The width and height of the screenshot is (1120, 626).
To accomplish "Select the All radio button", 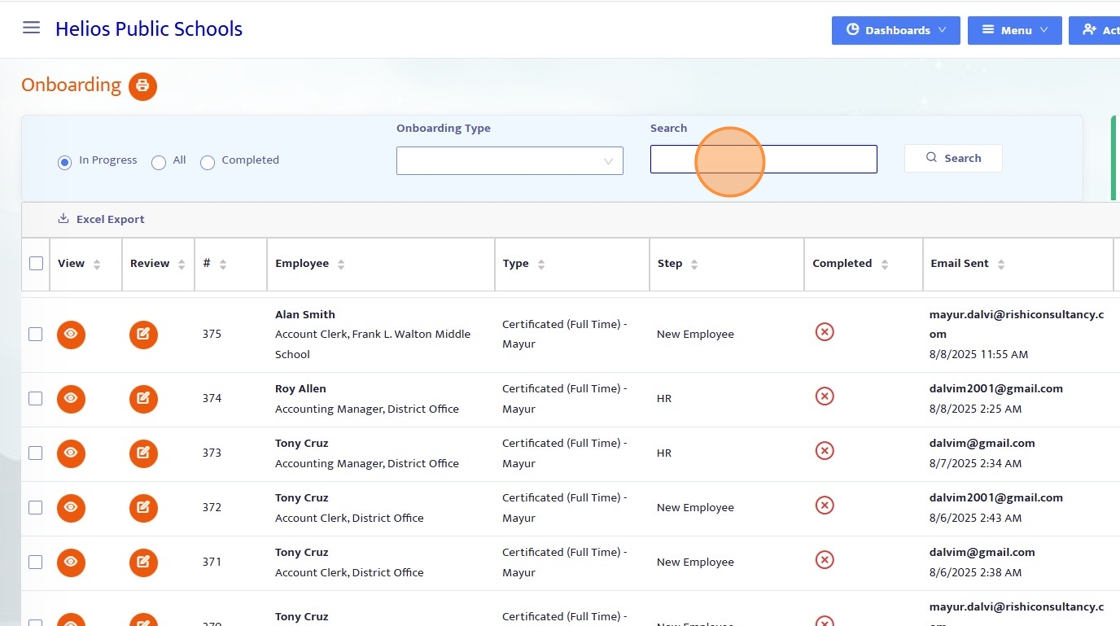I will [x=159, y=162].
